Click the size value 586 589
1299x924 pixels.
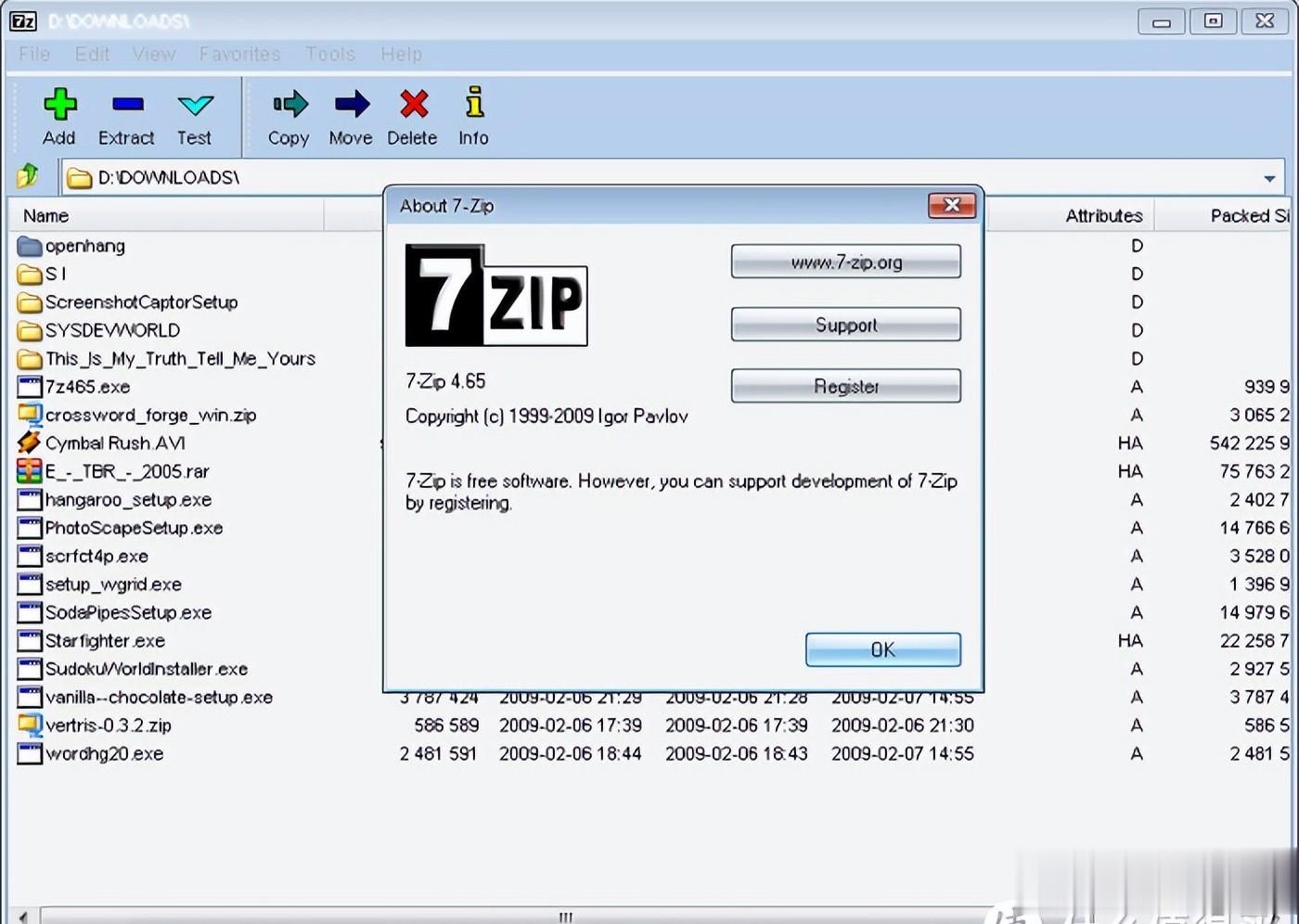[446, 725]
